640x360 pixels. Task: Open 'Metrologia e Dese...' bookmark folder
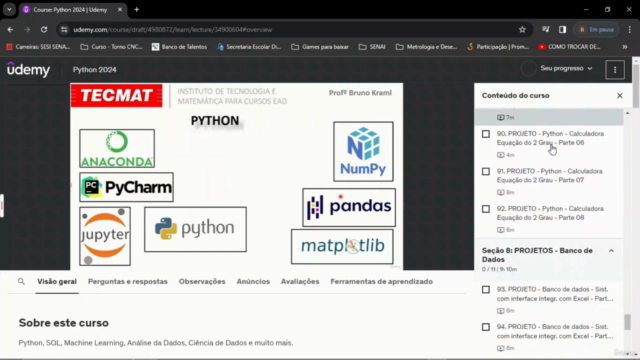426,47
